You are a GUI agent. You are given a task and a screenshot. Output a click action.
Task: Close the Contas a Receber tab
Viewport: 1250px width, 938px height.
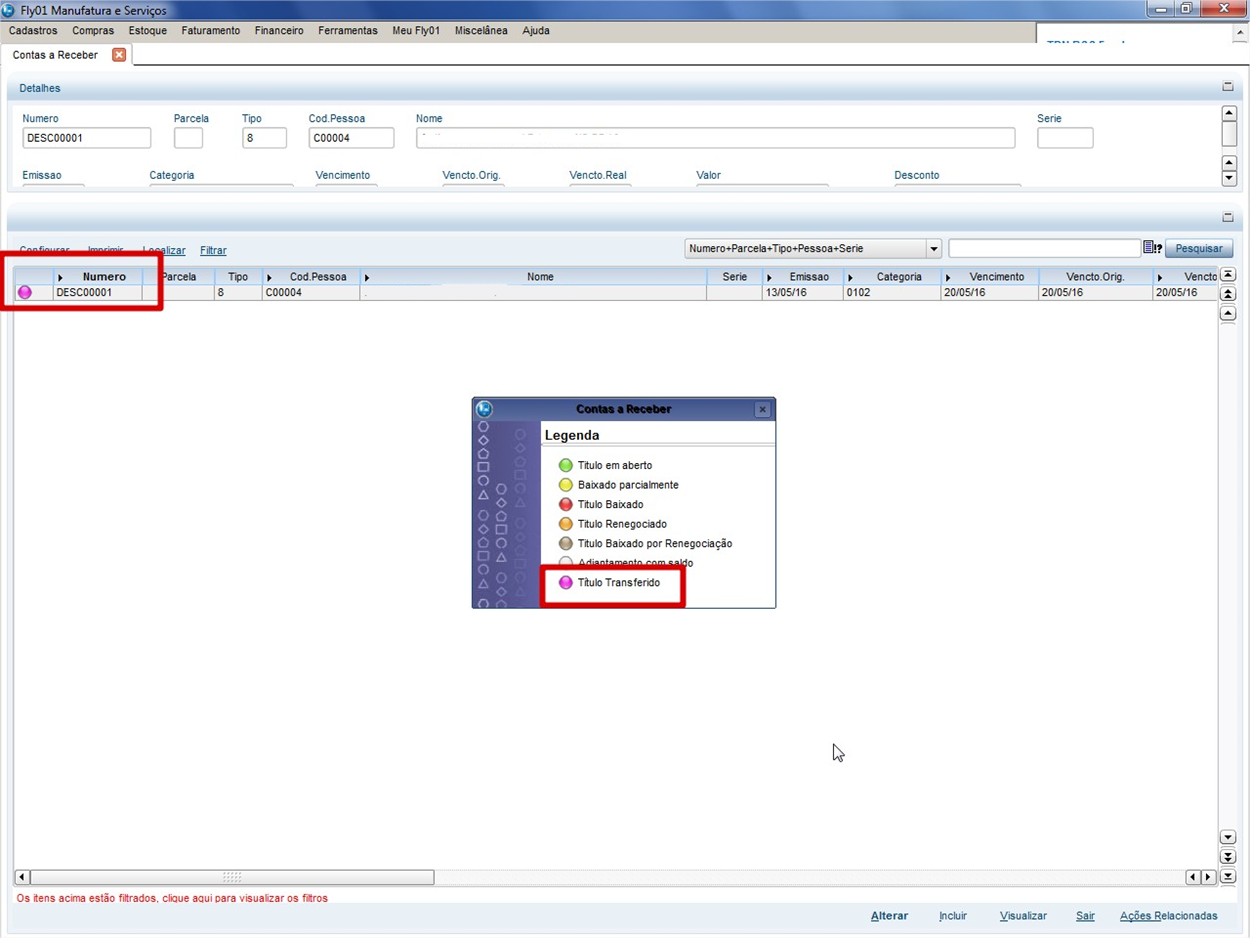[118, 55]
